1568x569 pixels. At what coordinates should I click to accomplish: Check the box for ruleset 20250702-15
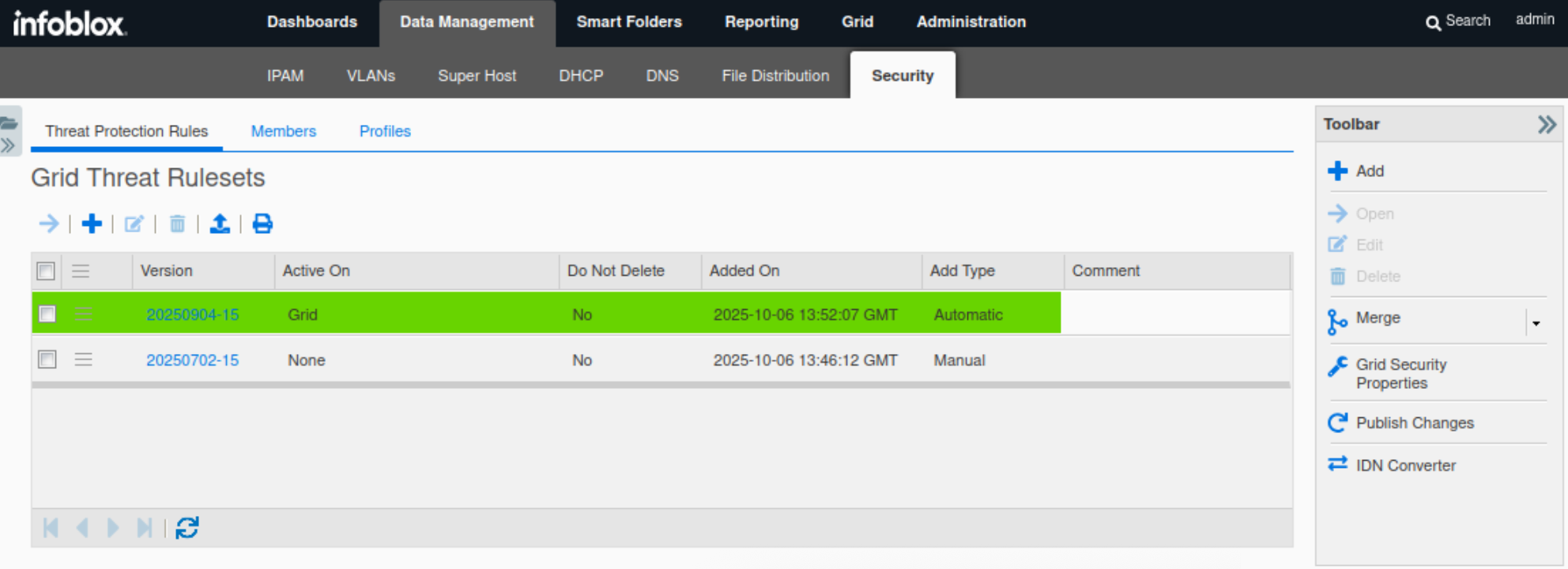[x=47, y=360]
